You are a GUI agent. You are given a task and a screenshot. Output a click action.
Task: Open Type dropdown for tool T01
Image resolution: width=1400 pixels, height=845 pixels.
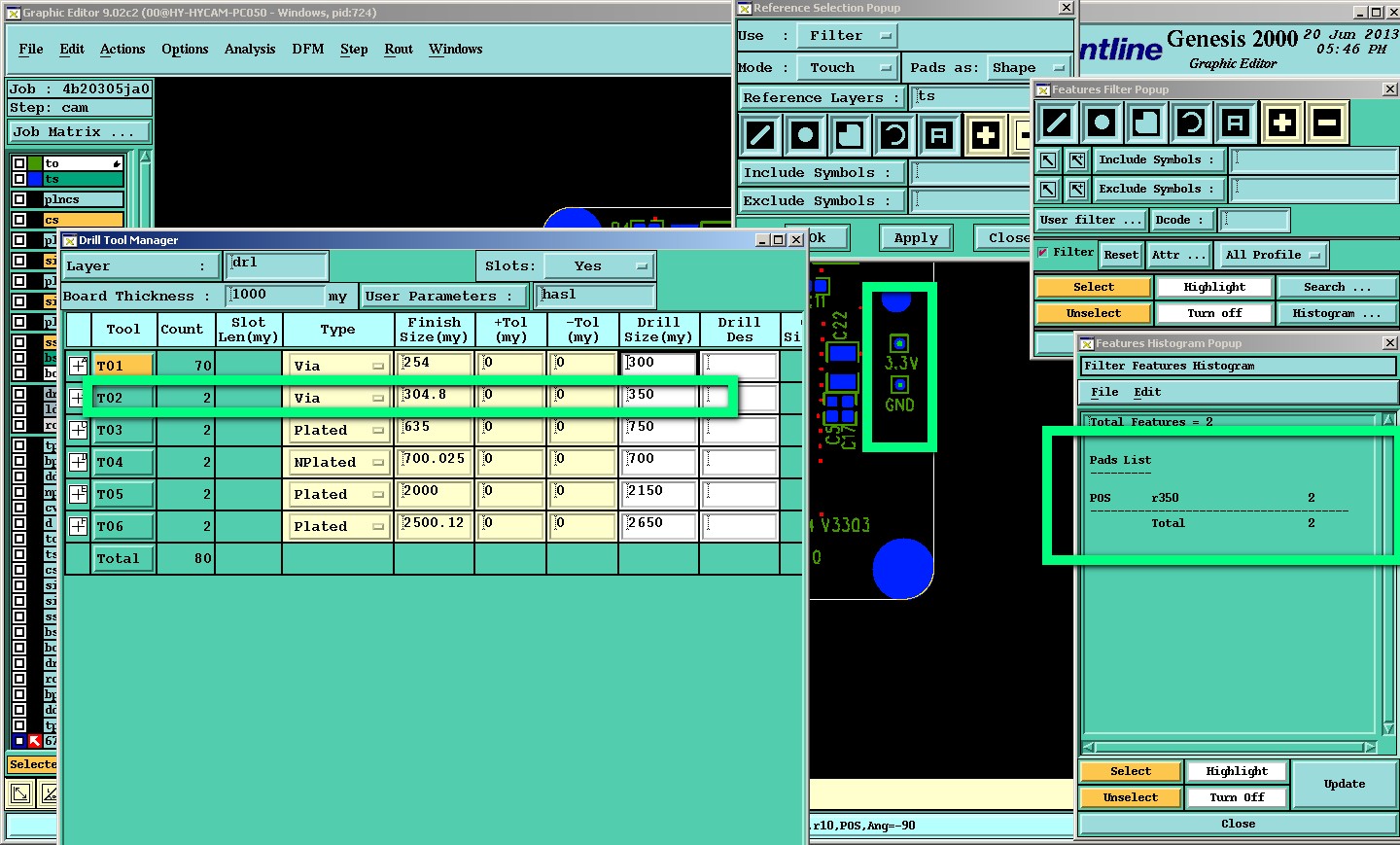337,366
